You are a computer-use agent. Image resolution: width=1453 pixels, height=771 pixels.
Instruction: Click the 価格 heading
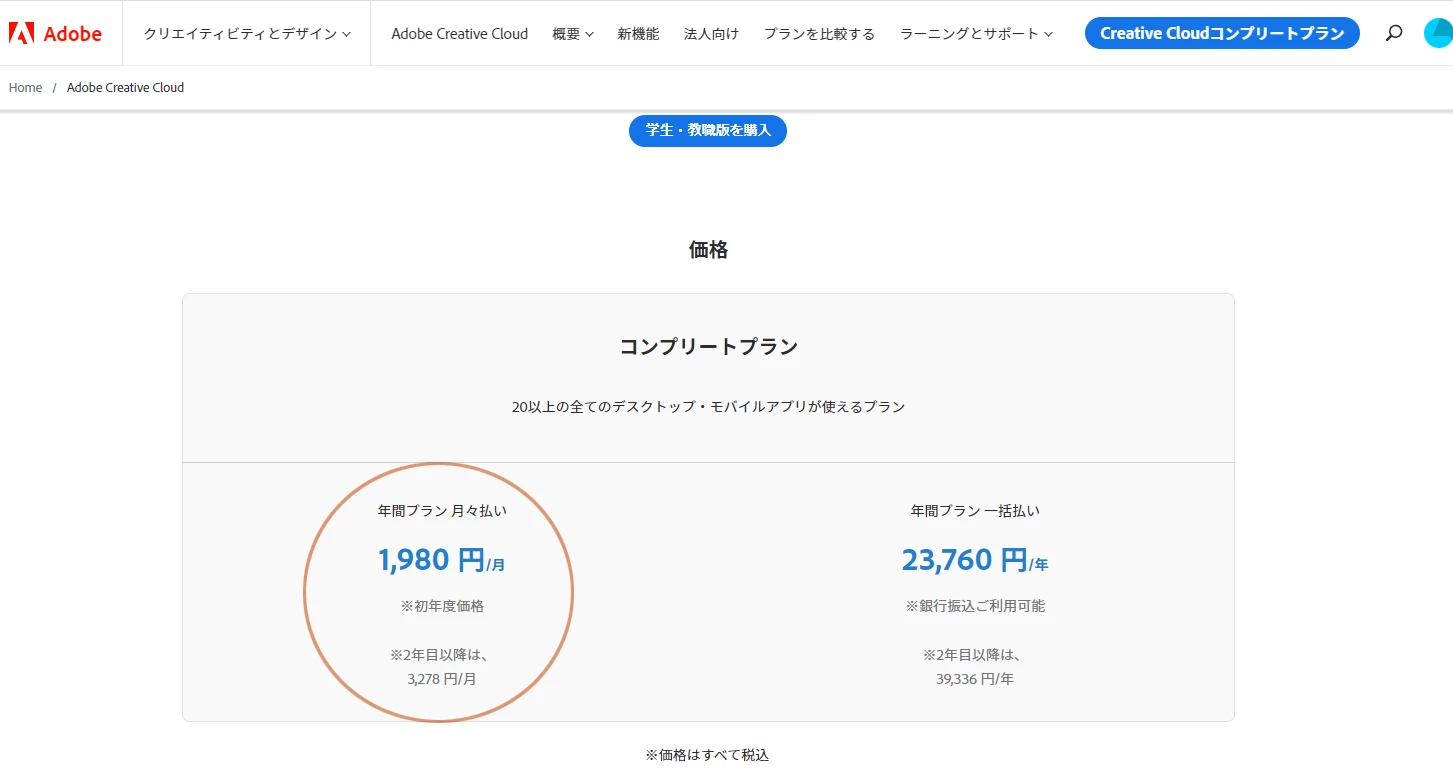[x=708, y=250]
